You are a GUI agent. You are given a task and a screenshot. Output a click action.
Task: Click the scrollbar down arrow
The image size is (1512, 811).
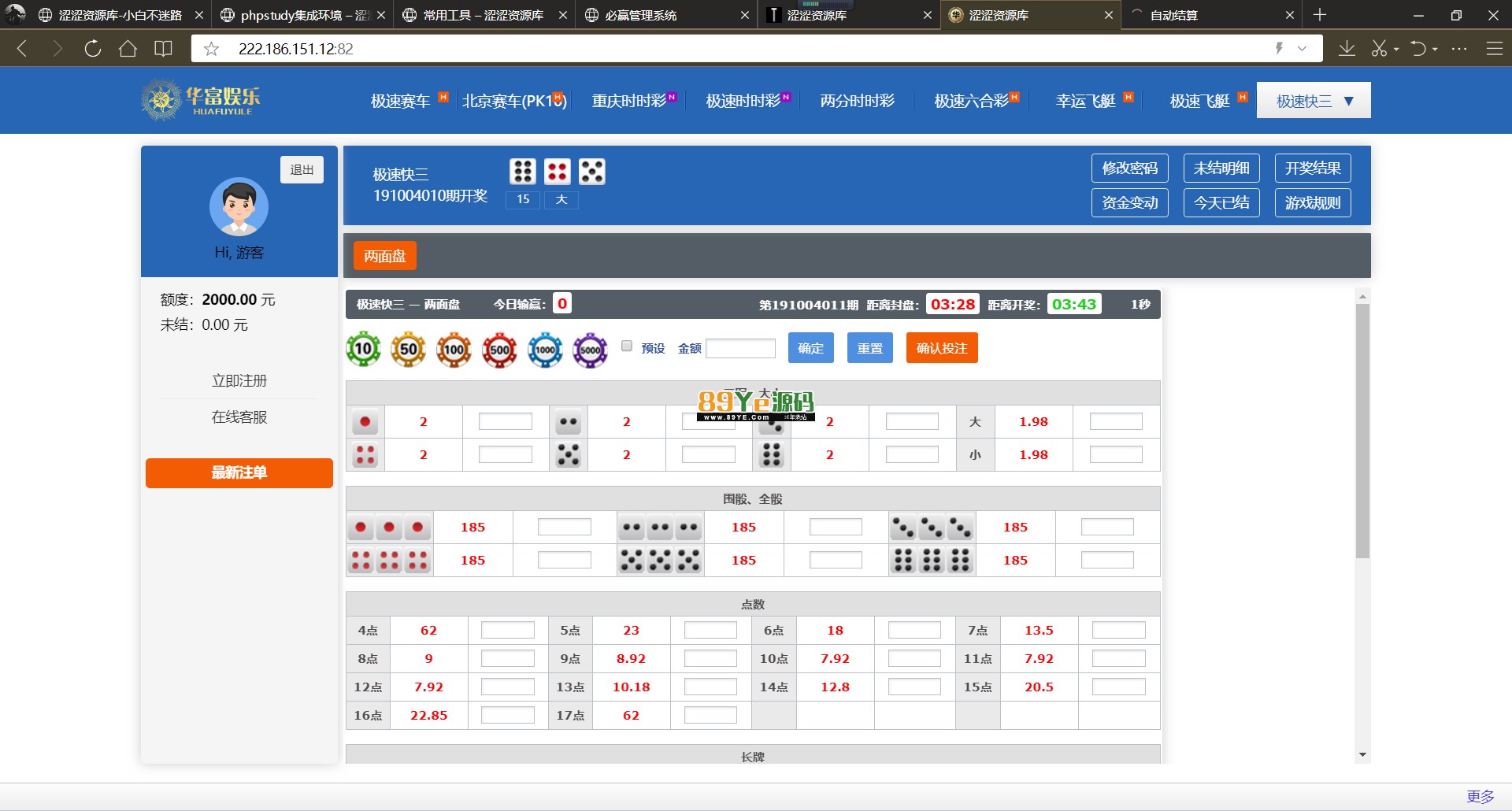(x=1362, y=755)
